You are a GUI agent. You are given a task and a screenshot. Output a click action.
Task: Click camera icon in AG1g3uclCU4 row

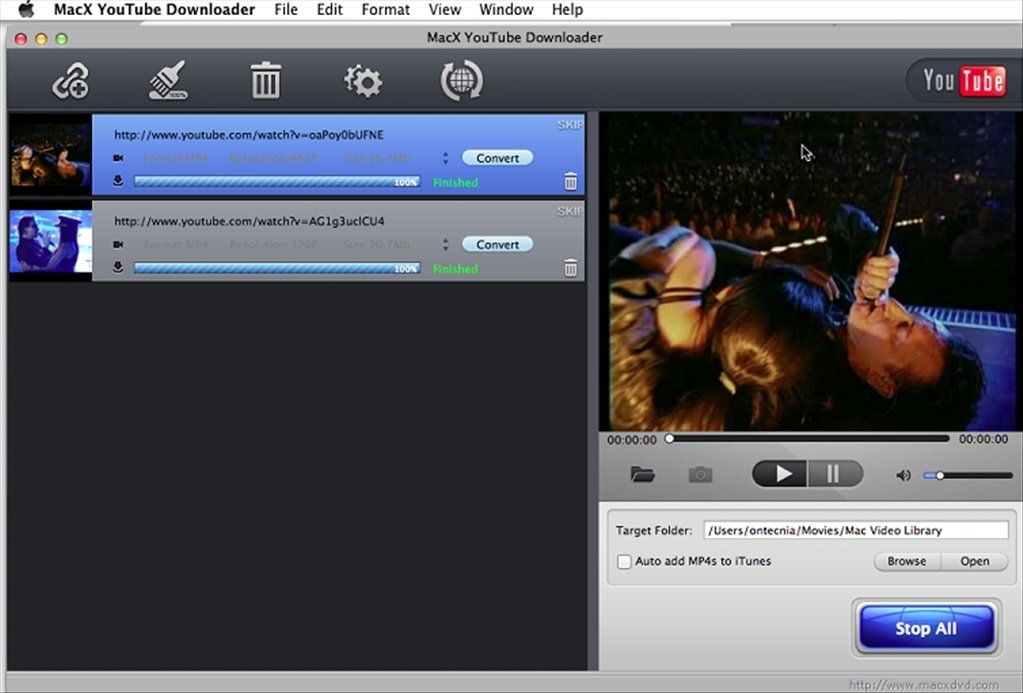coord(118,244)
